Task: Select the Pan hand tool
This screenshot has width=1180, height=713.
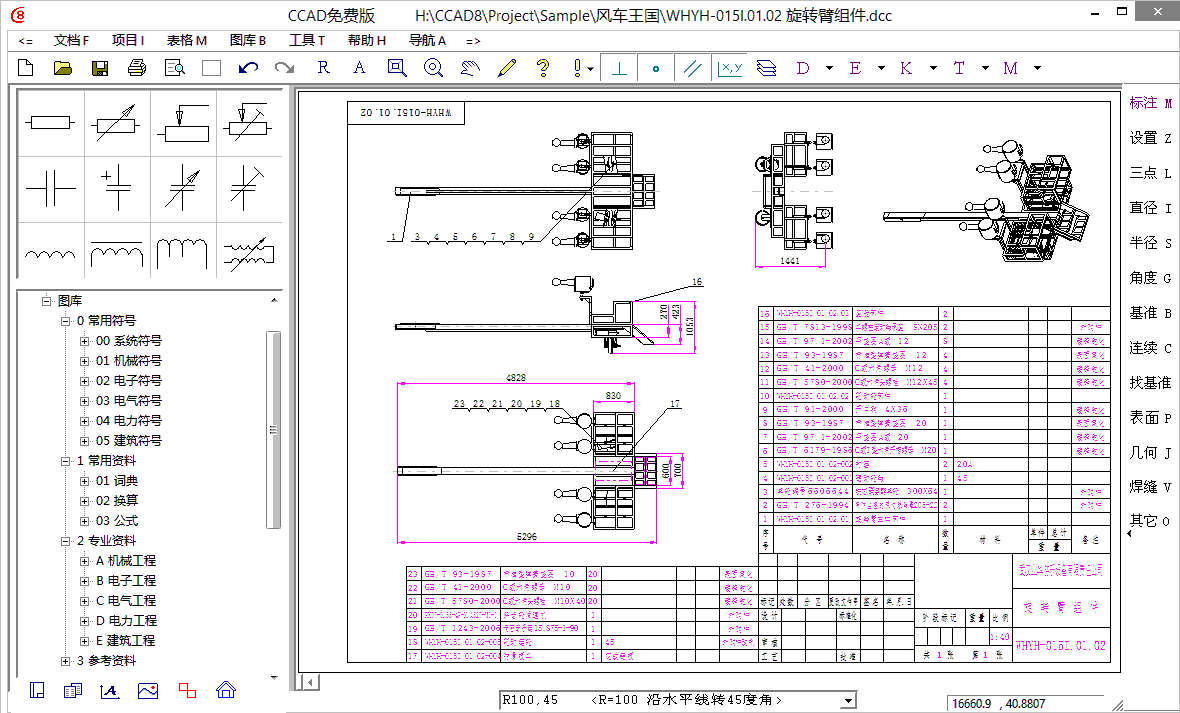Action: click(468, 67)
